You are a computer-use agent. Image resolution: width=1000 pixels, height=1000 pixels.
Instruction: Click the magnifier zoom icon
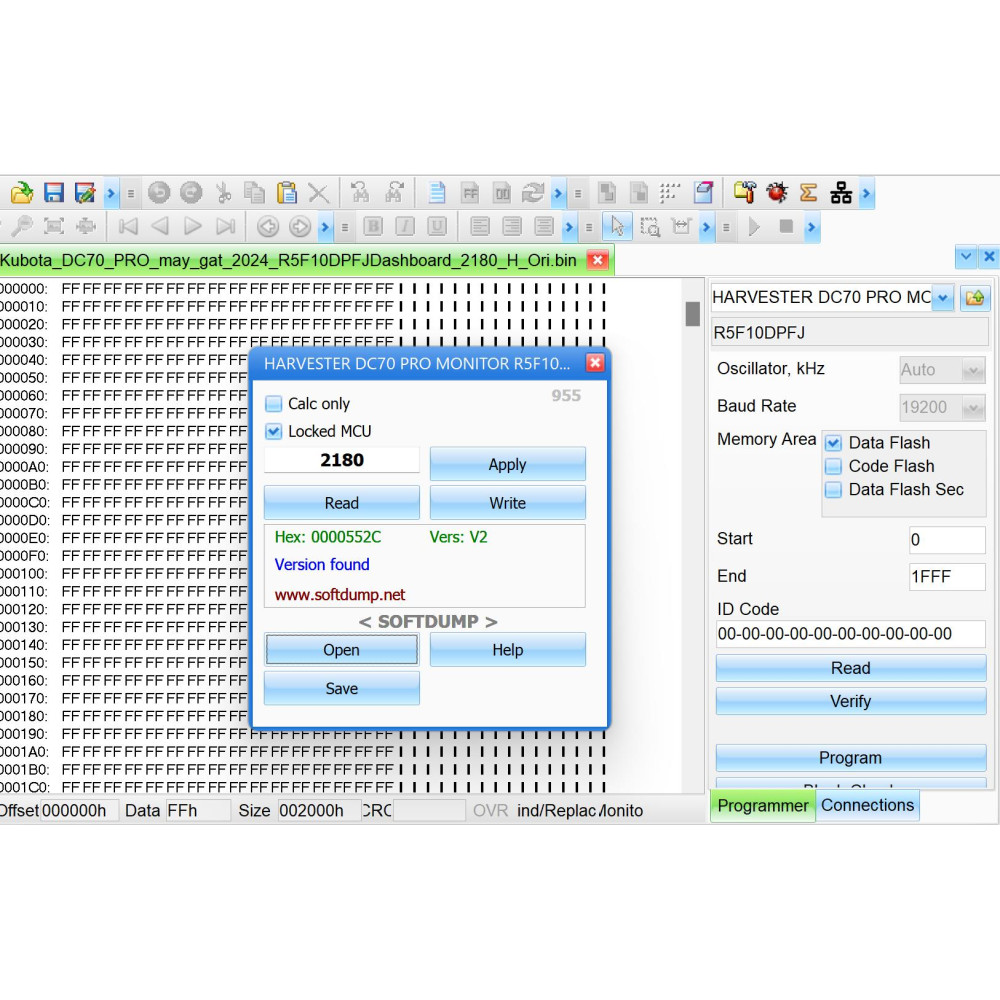pyautogui.click(x=23, y=226)
